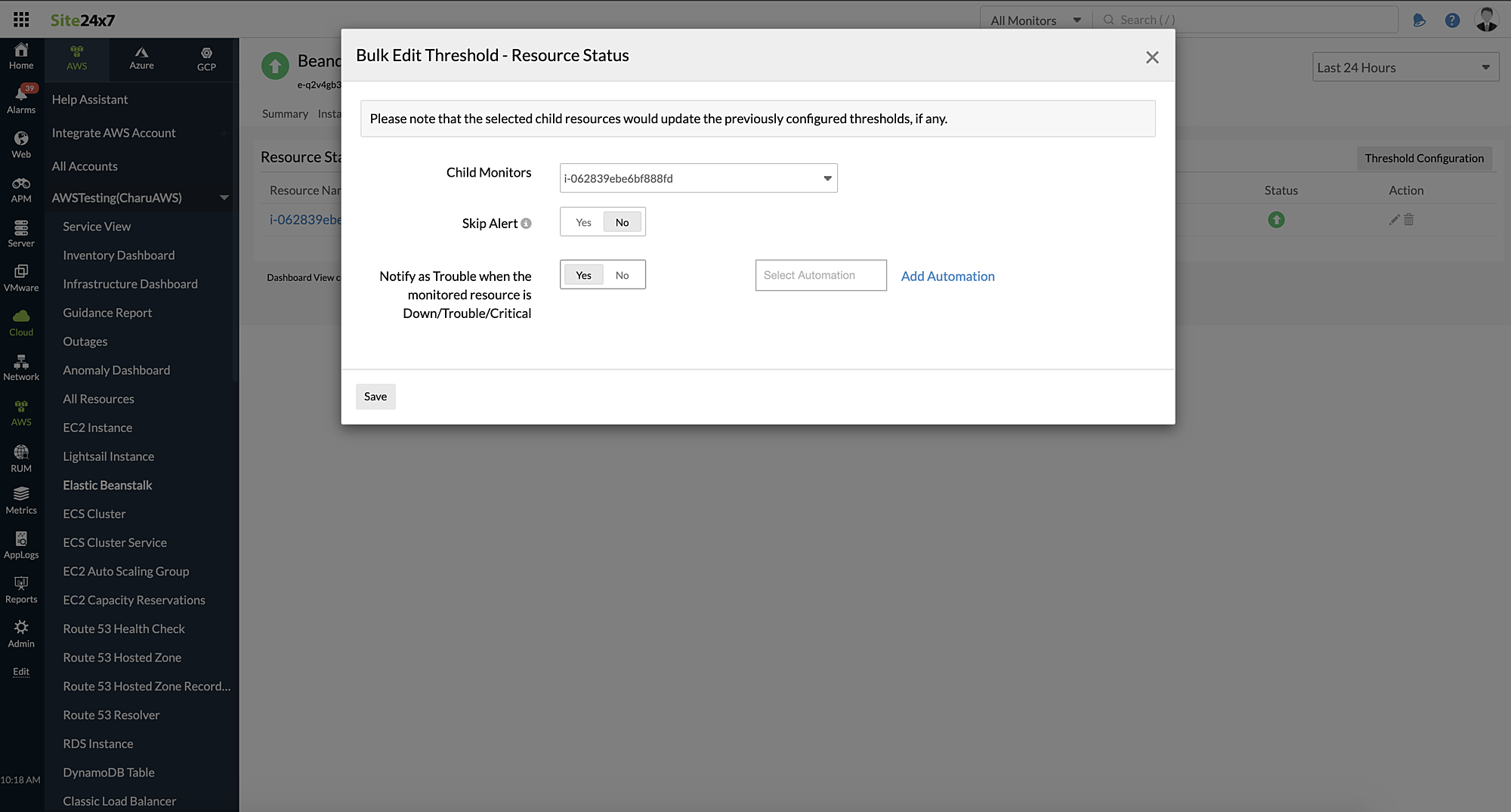Switch to the Azure tab

tap(141, 60)
